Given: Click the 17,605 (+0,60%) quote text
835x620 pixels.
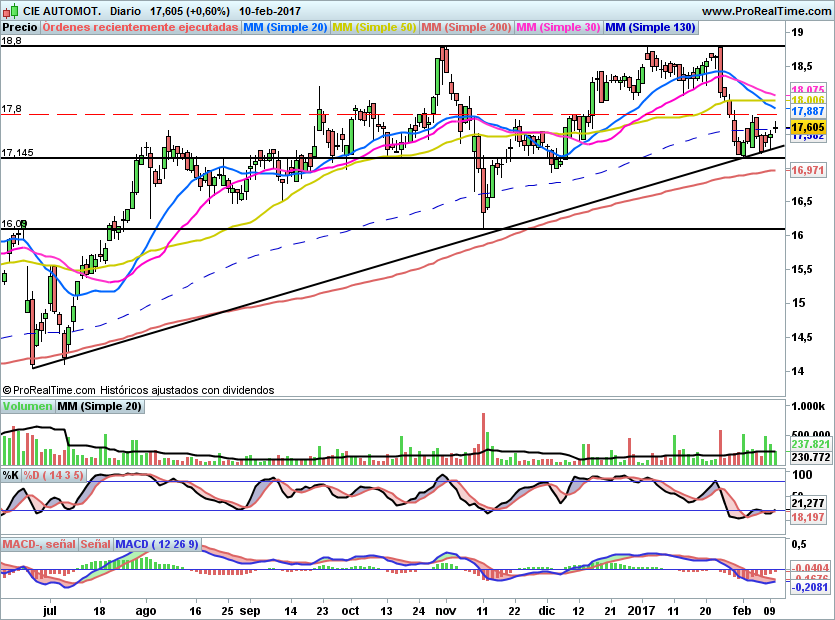Looking at the screenshot, I should pyautogui.click(x=190, y=11).
